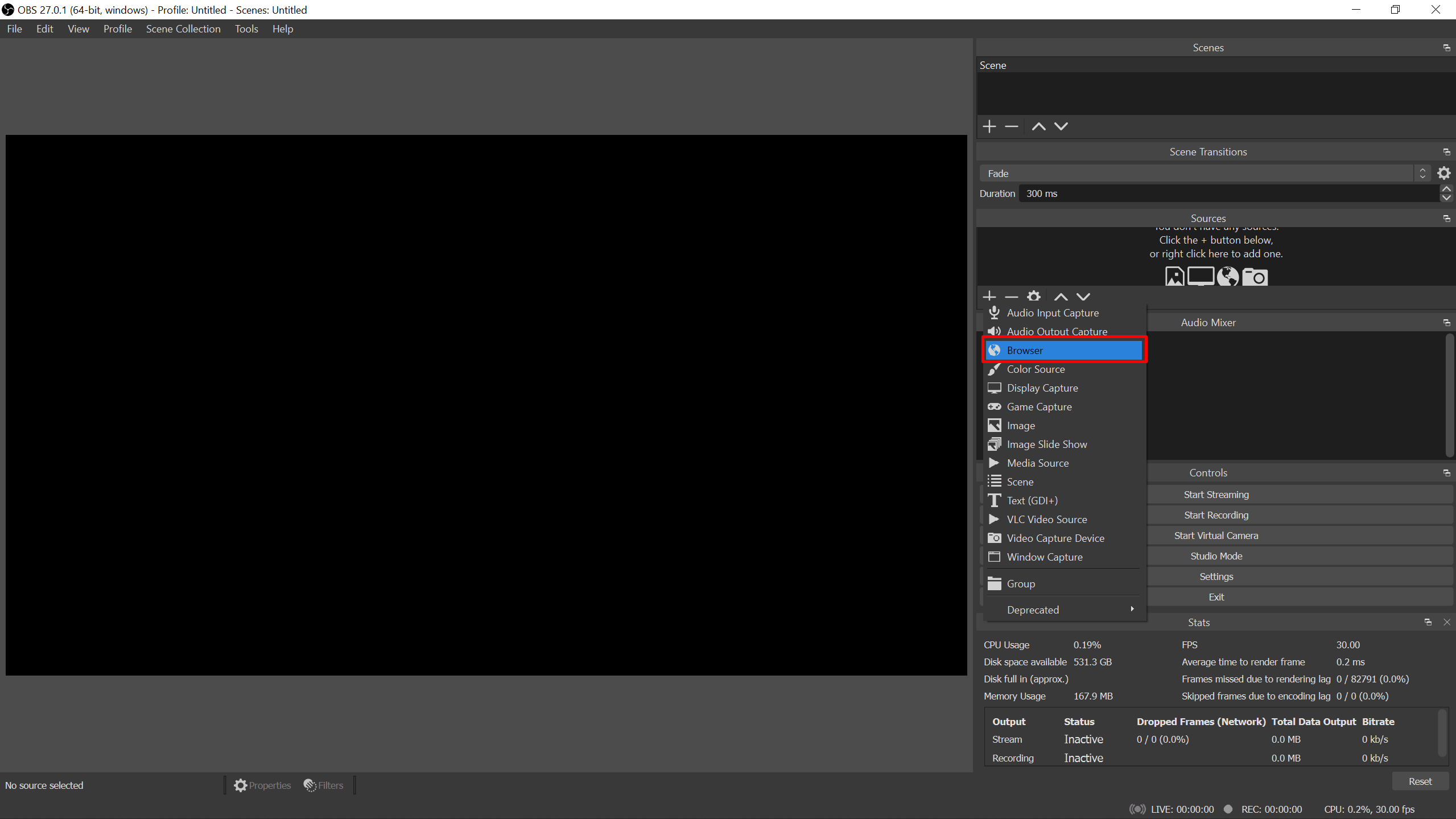The image size is (1456, 819).
Task: Open the Edit menu
Action: [44, 28]
